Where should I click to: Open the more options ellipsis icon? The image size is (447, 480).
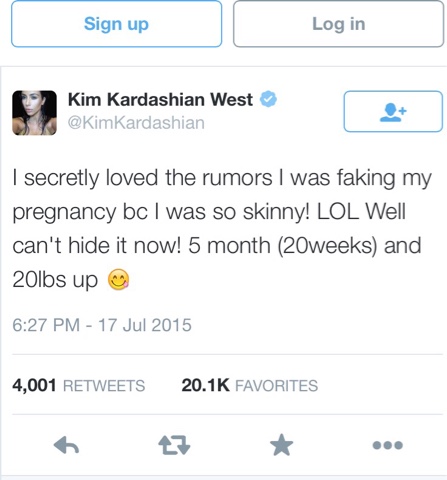click(x=388, y=445)
